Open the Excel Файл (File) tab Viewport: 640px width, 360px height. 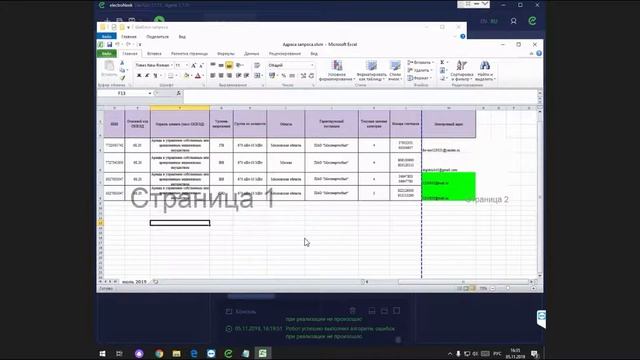107,53
